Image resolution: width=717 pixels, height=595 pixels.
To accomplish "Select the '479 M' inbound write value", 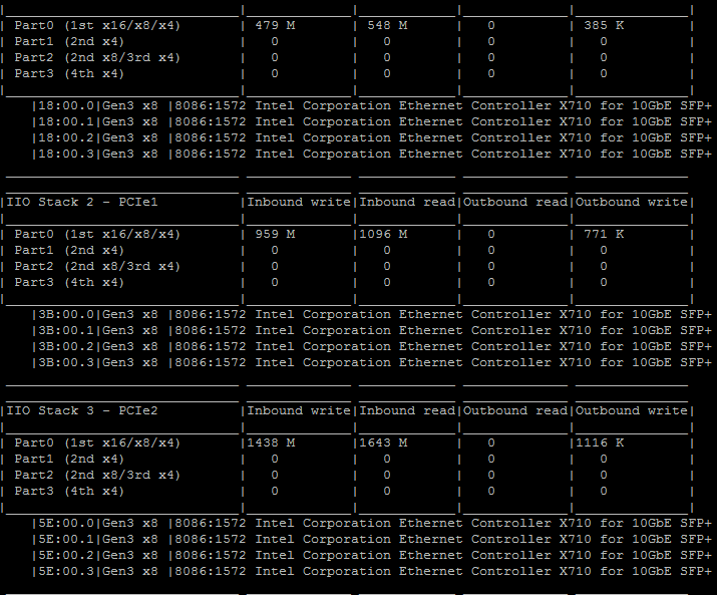I will point(275,25).
